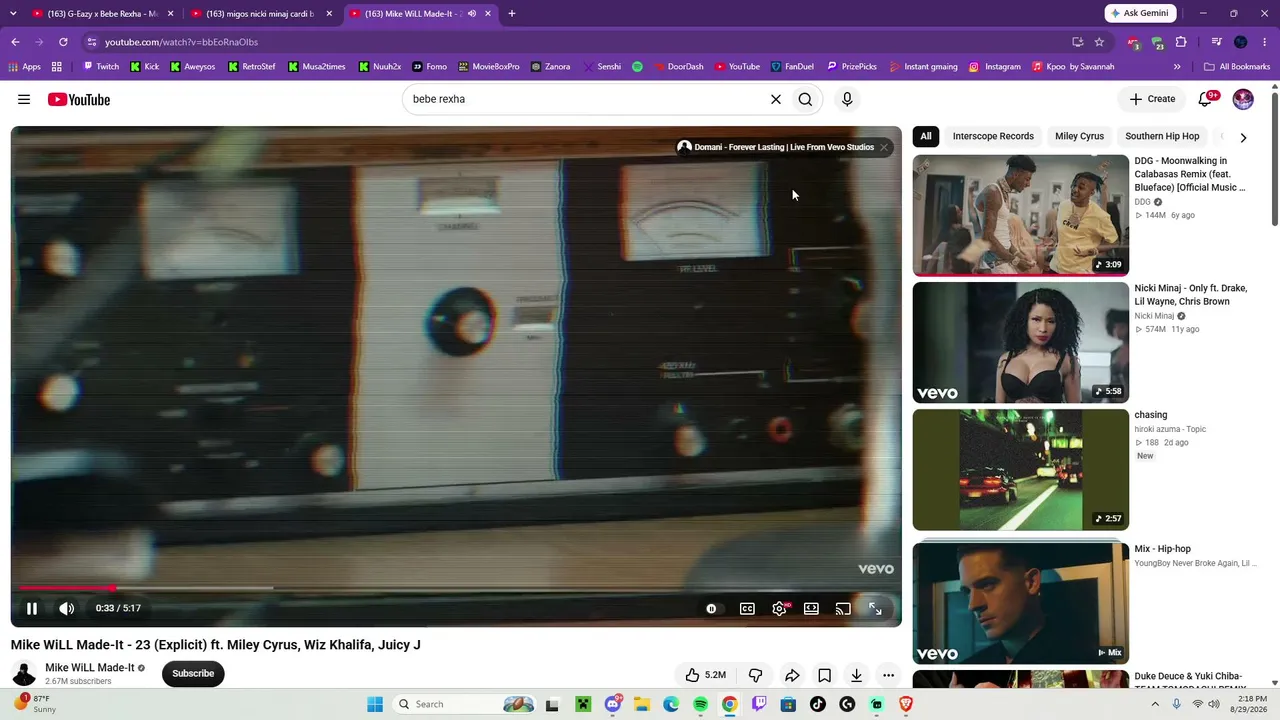Select the Southern Hip Hop chip

coord(1162,136)
